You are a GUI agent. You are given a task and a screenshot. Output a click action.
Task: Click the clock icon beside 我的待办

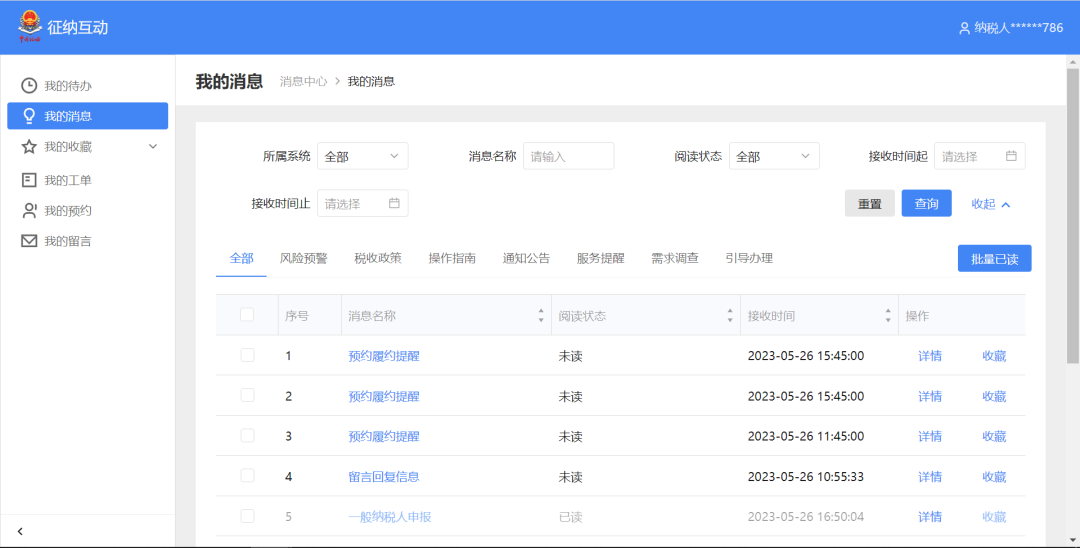click(x=29, y=86)
